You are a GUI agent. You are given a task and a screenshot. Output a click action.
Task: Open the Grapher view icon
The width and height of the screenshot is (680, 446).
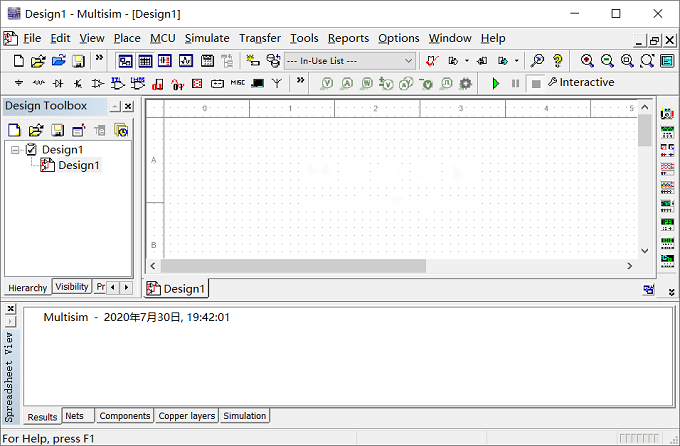[186, 61]
